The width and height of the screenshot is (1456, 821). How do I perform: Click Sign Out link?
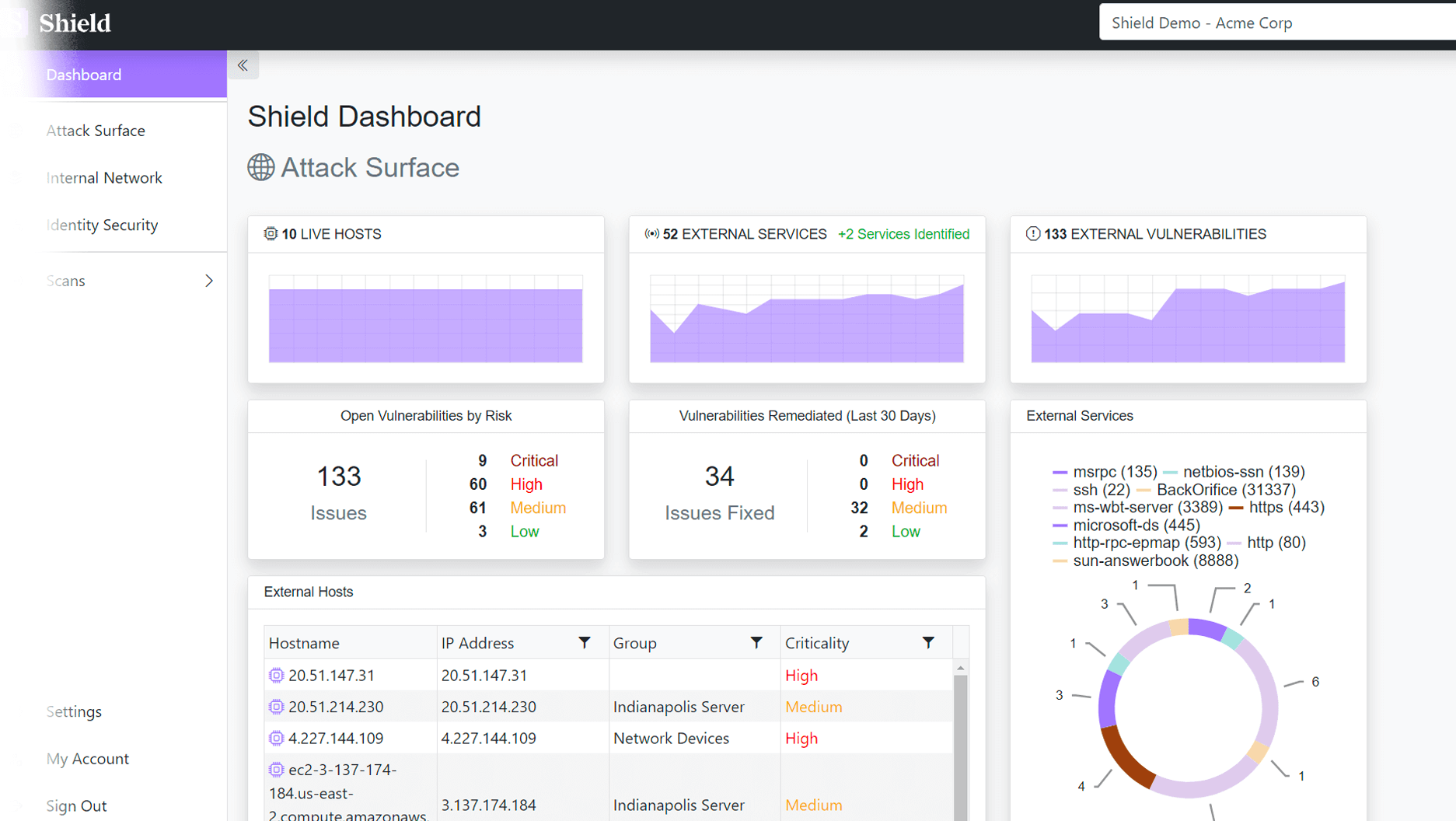click(76, 805)
